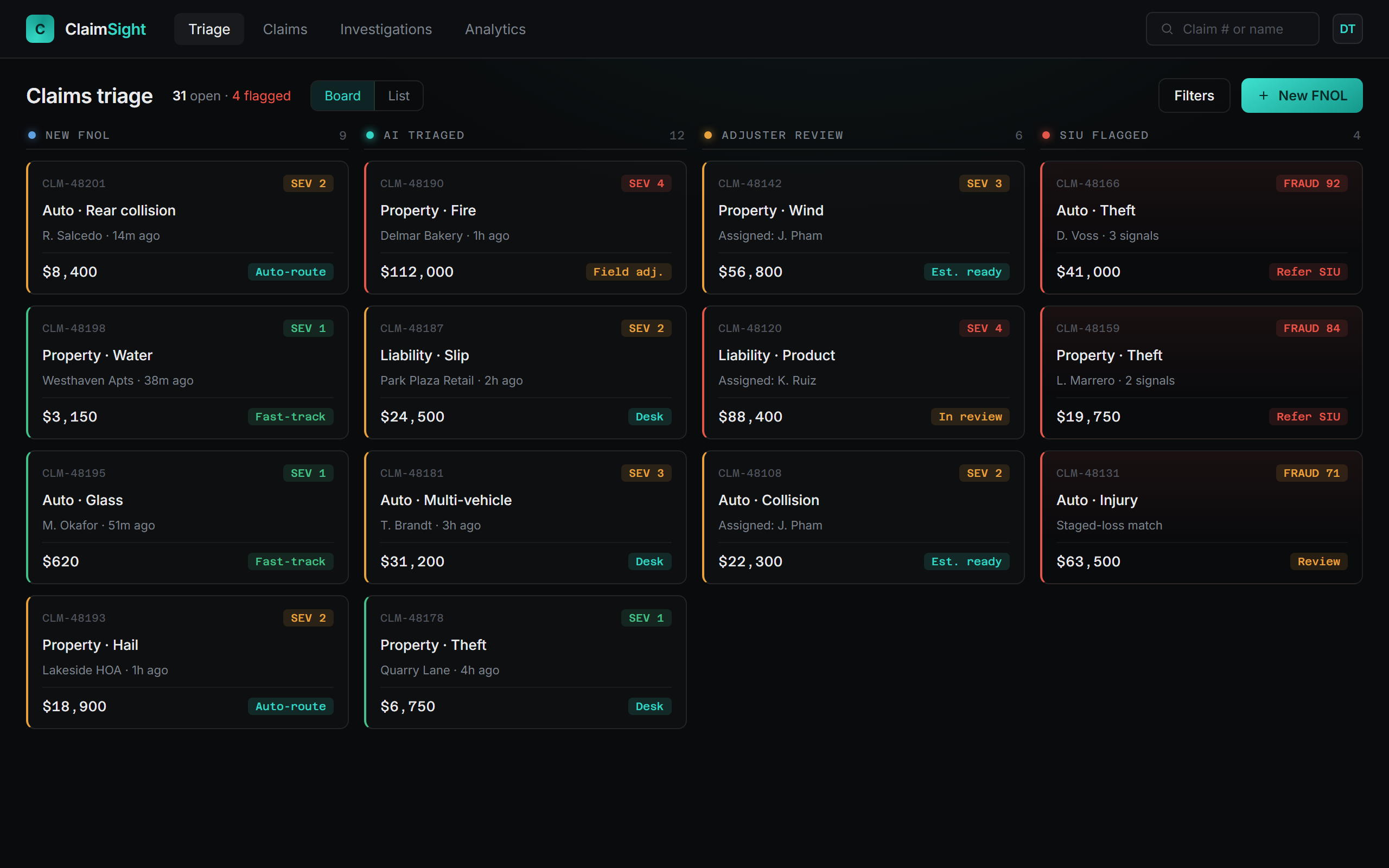Open the Analytics tab
The image size is (1389, 868).
tap(495, 29)
